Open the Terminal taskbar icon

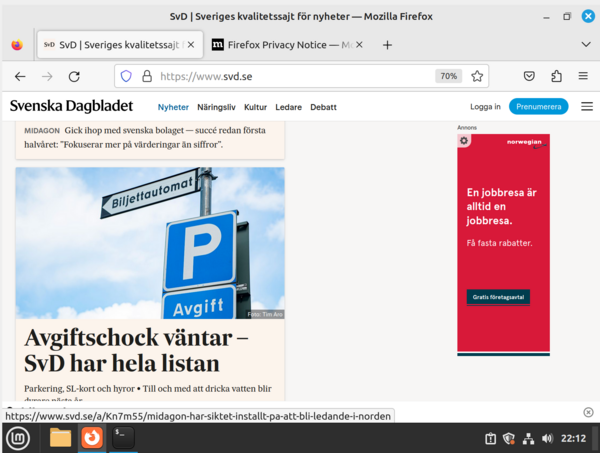(x=123, y=438)
